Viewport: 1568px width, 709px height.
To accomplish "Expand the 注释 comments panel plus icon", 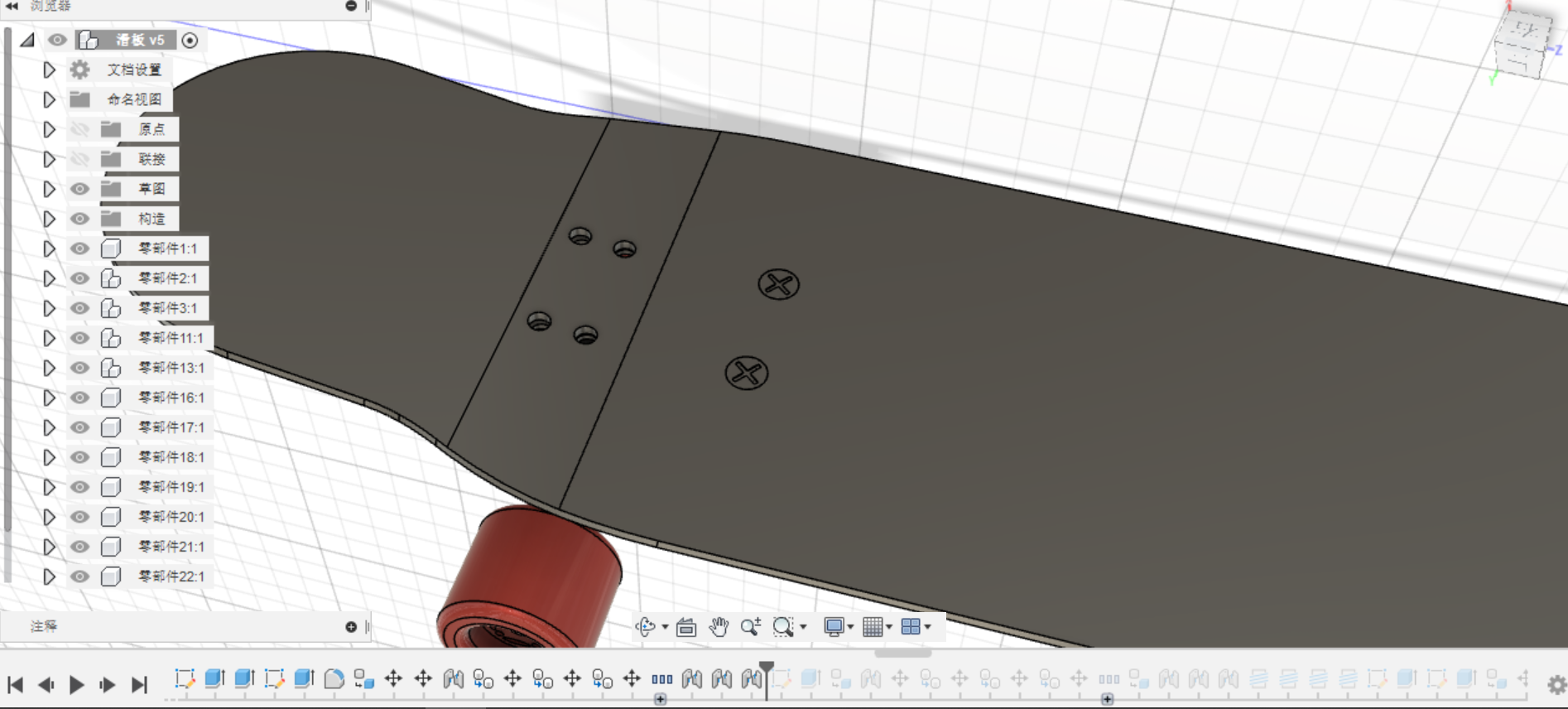I will pos(351,627).
